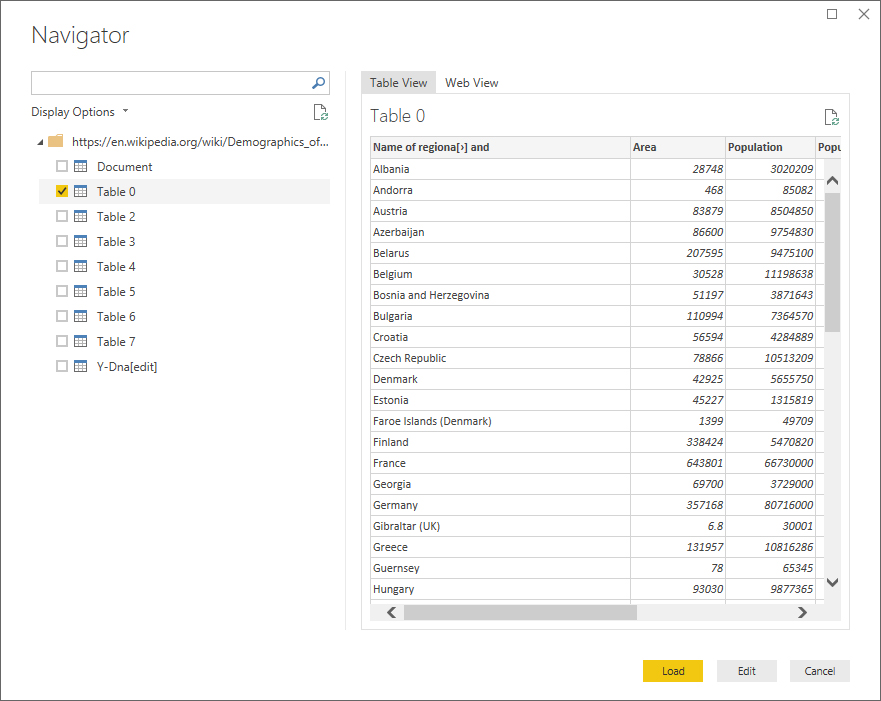Switch to the Web View tab
This screenshot has width=881, height=701.
point(471,83)
